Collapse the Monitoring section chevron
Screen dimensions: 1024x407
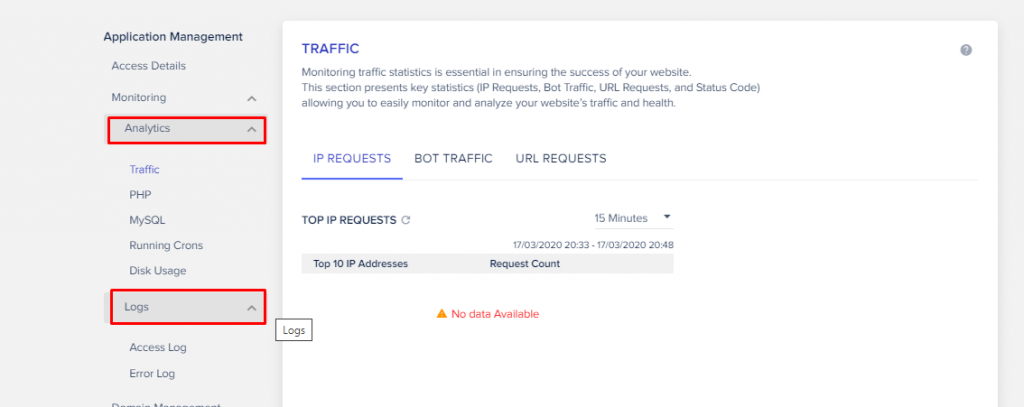tap(252, 98)
